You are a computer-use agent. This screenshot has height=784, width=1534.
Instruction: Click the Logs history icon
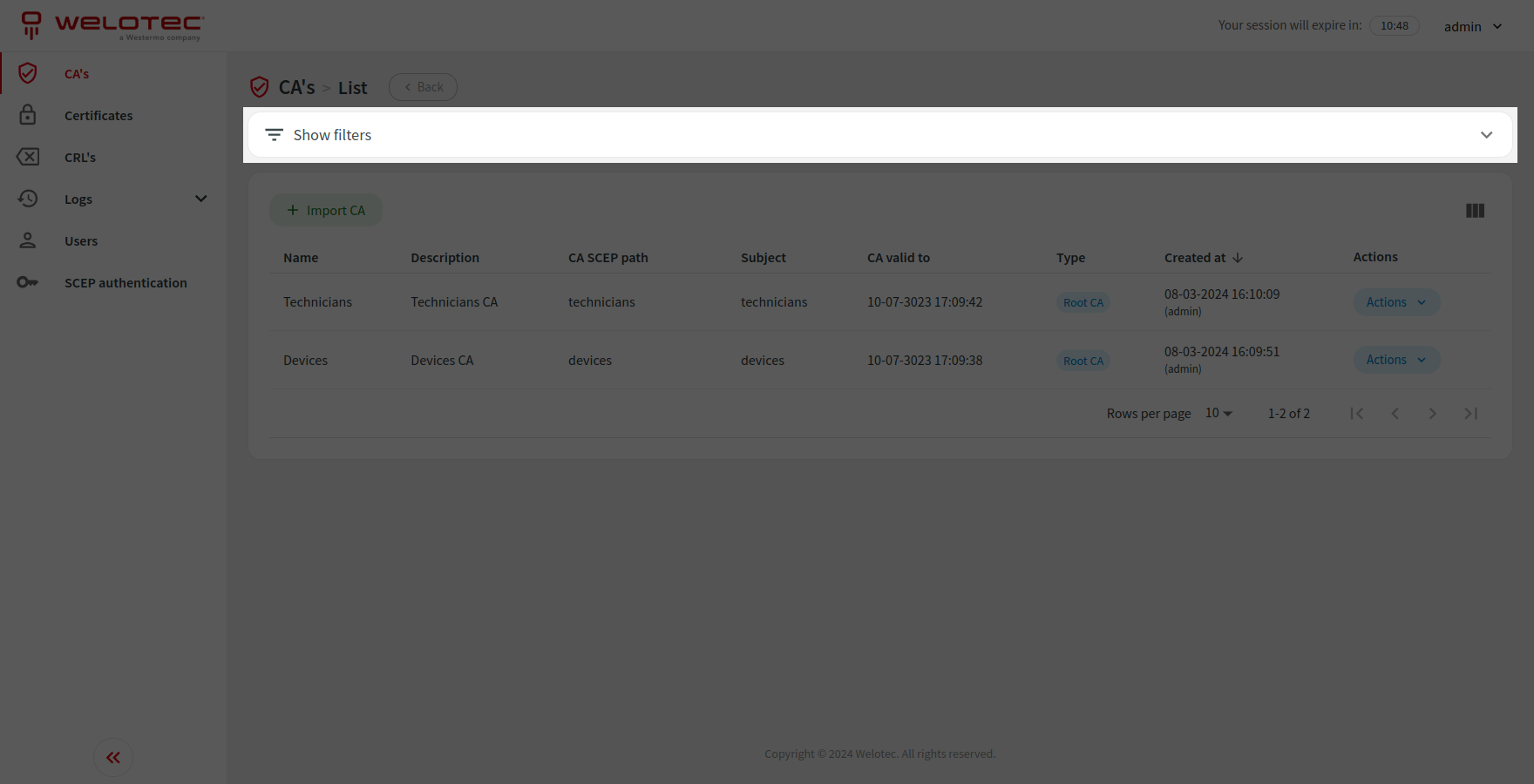tap(28, 199)
